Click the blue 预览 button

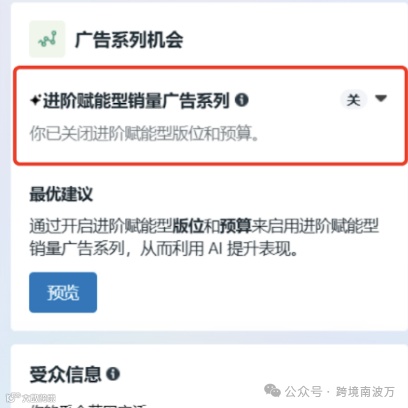[x=63, y=292]
